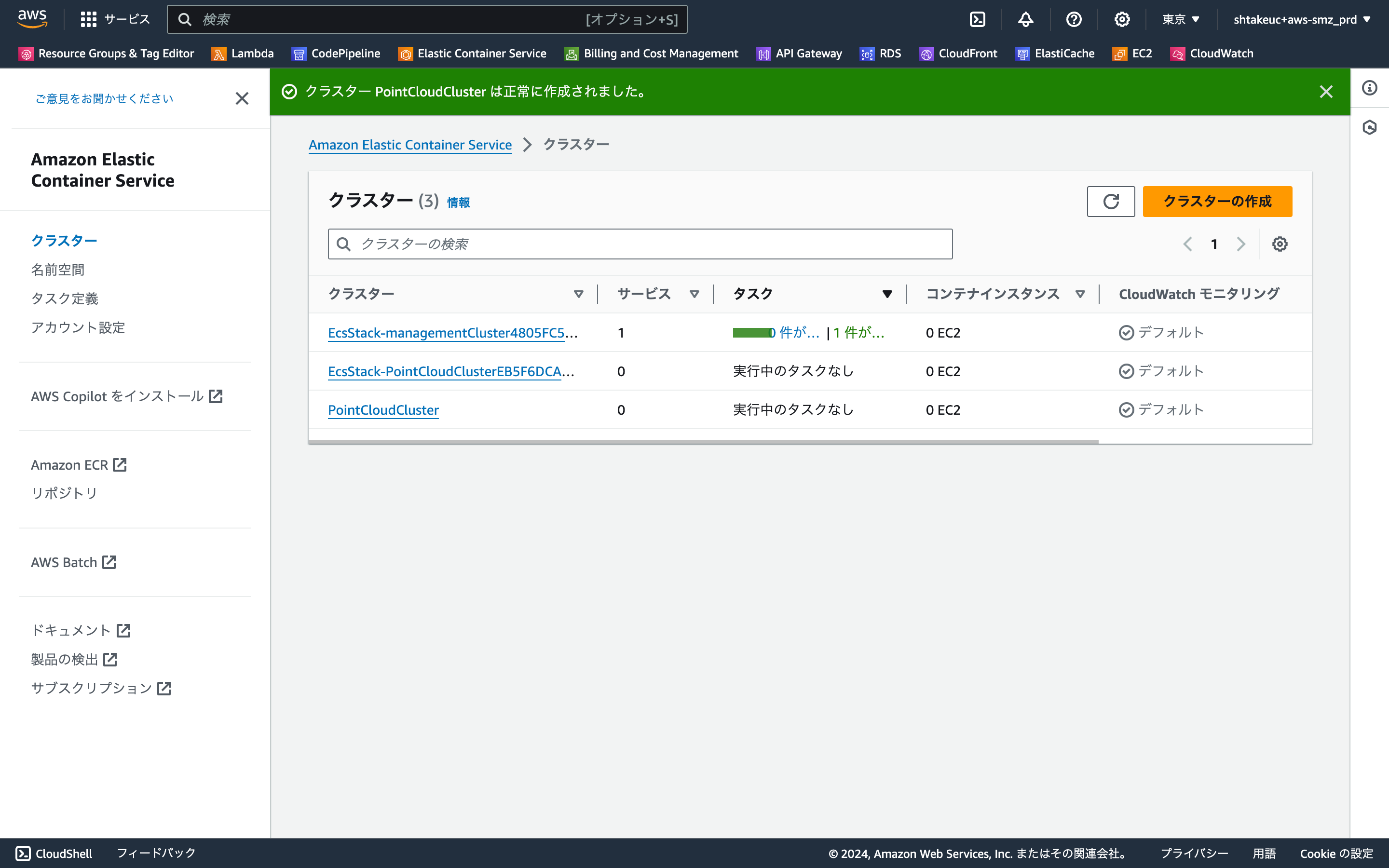The image size is (1389, 868).
Task: Sort by the クラスター column arrow
Action: pyautogui.click(x=579, y=294)
